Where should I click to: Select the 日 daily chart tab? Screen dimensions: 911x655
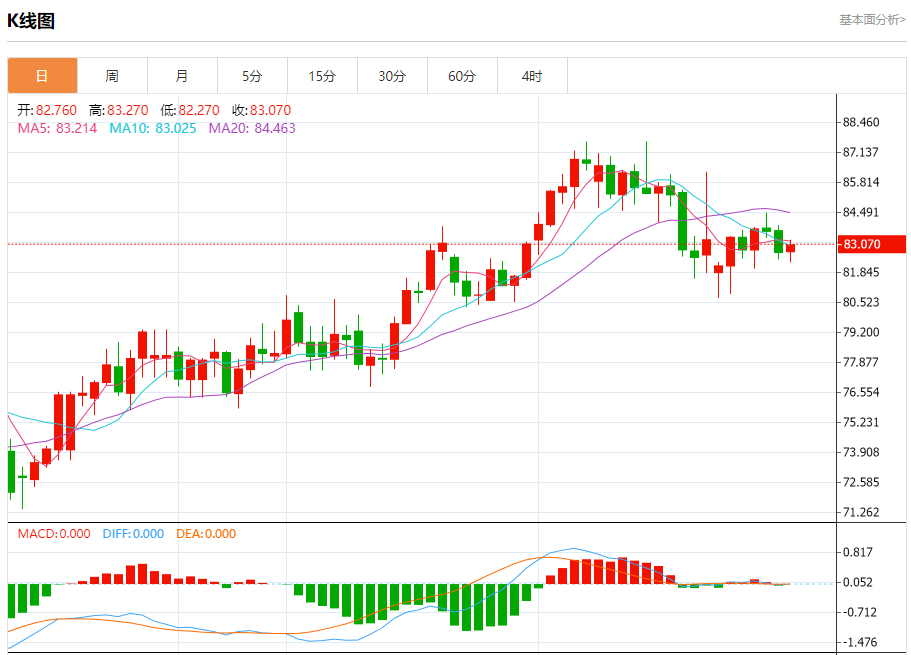[42, 76]
